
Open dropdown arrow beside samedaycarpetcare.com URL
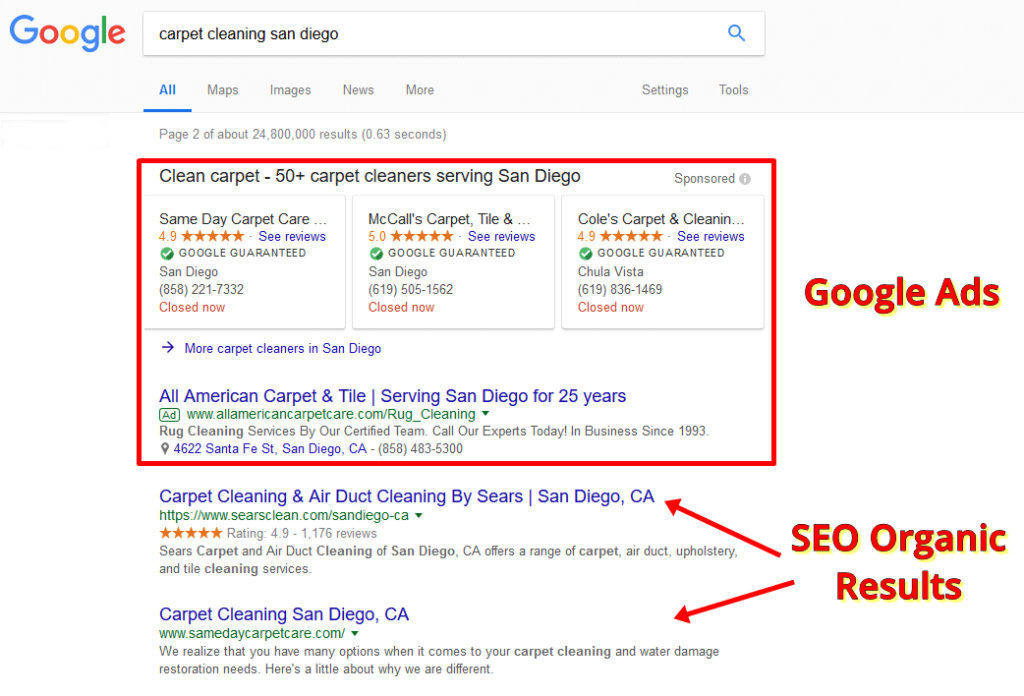pyautogui.click(x=354, y=634)
